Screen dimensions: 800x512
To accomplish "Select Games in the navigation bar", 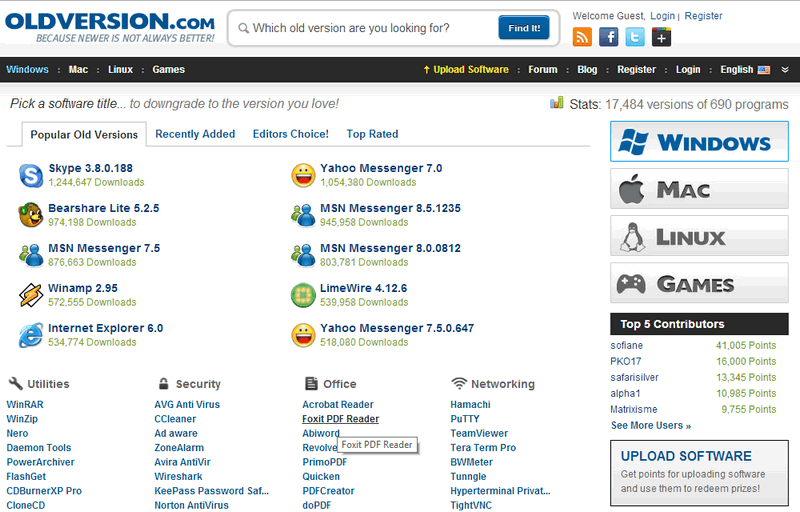I will pyautogui.click(x=168, y=69).
